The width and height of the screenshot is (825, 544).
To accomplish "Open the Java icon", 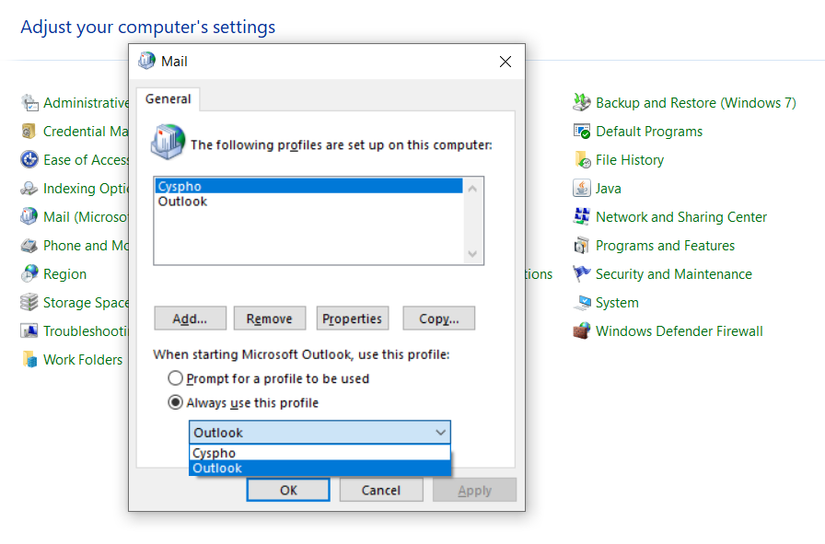I will 582,188.
